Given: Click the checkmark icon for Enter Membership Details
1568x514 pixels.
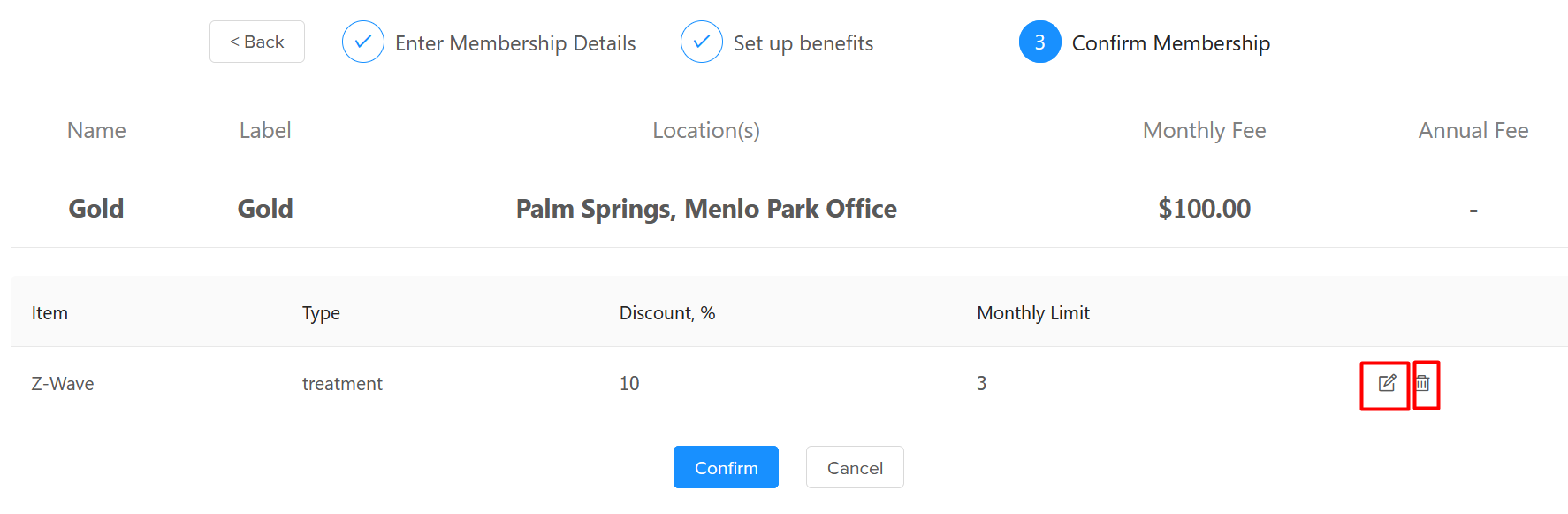Looking at the screenshot, I should 362,42.
